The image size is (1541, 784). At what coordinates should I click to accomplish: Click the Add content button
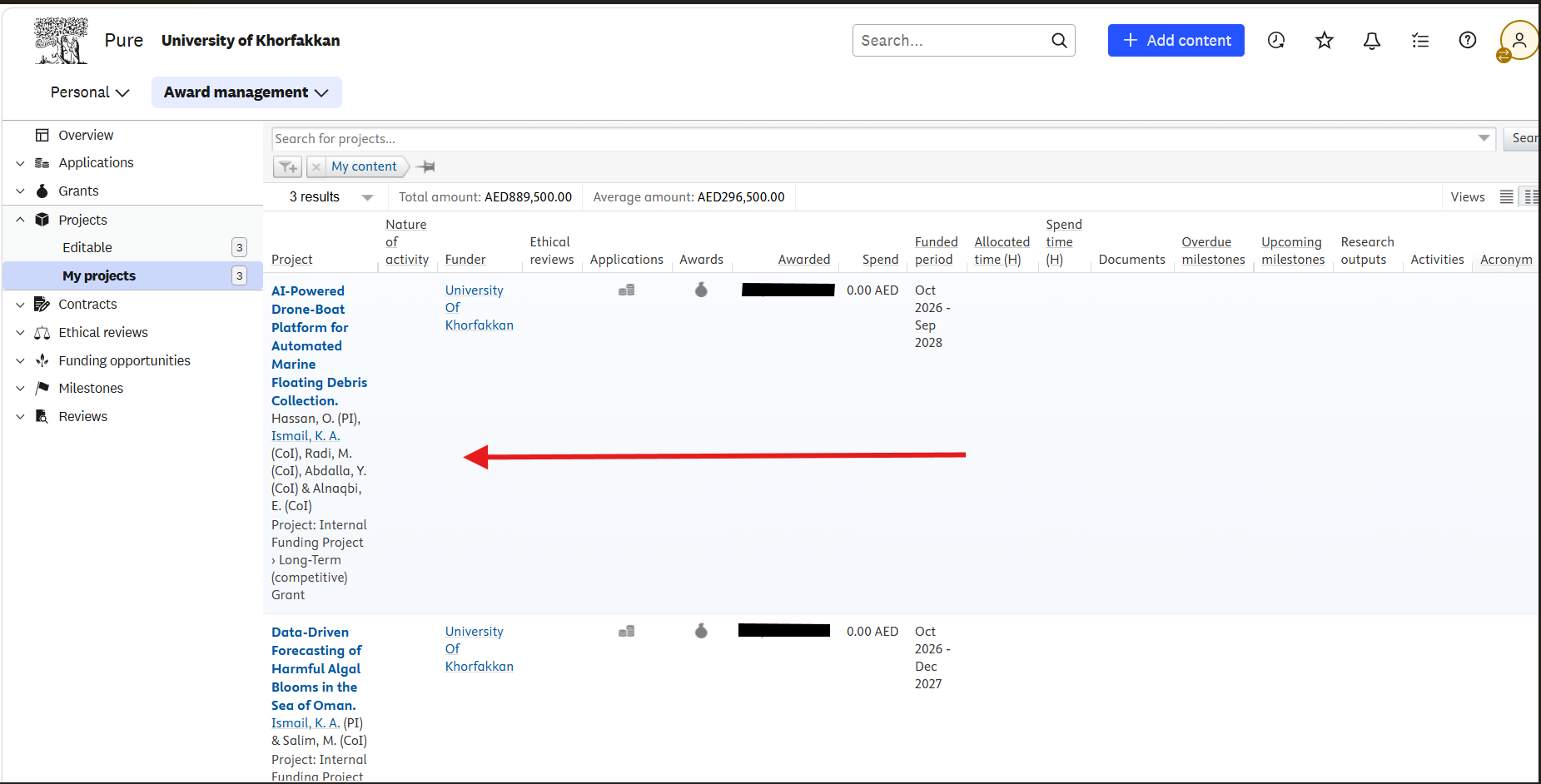coord(1176,40)
